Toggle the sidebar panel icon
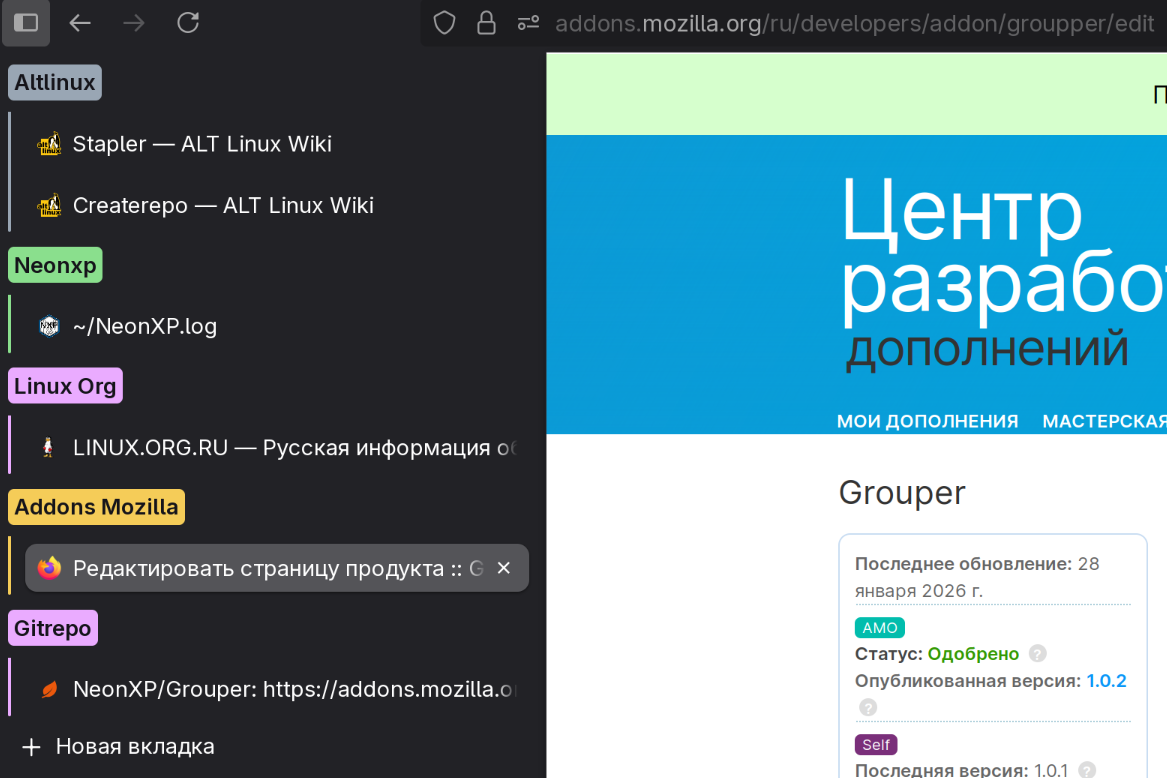This screenshot has width=1167, height=778. 26,22
